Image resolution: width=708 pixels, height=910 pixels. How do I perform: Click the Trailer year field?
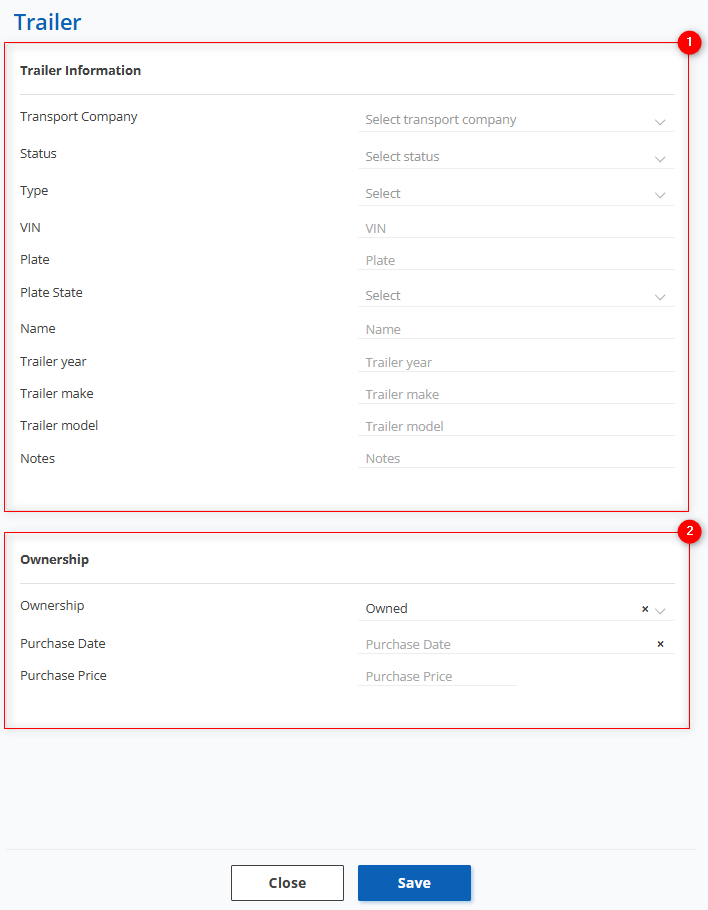pyautogui.click(x=515, y=363)
